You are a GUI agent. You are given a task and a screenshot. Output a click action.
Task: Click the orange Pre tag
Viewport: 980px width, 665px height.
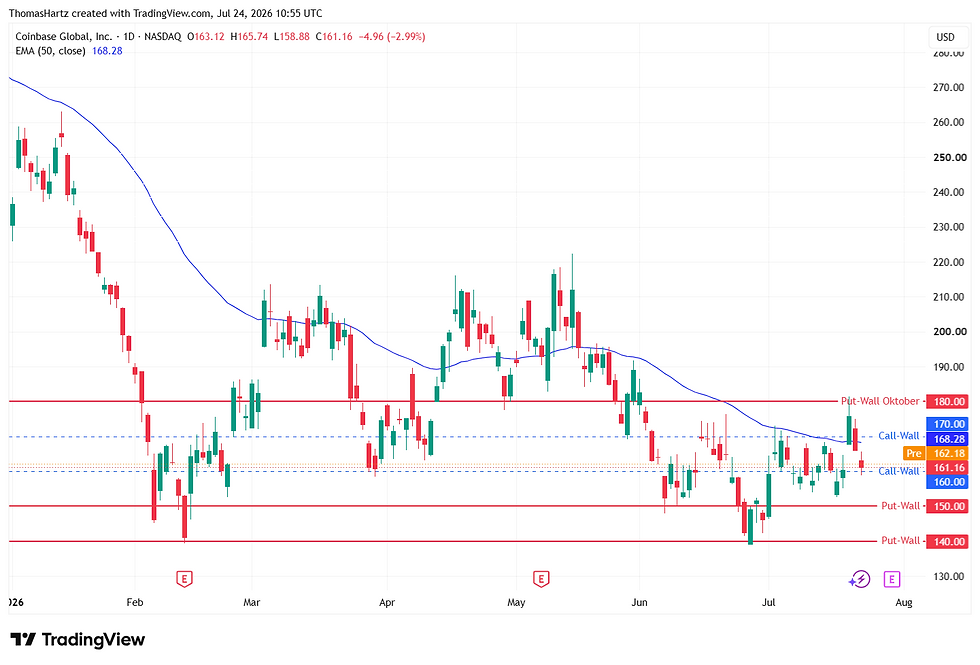coord(914,453)
